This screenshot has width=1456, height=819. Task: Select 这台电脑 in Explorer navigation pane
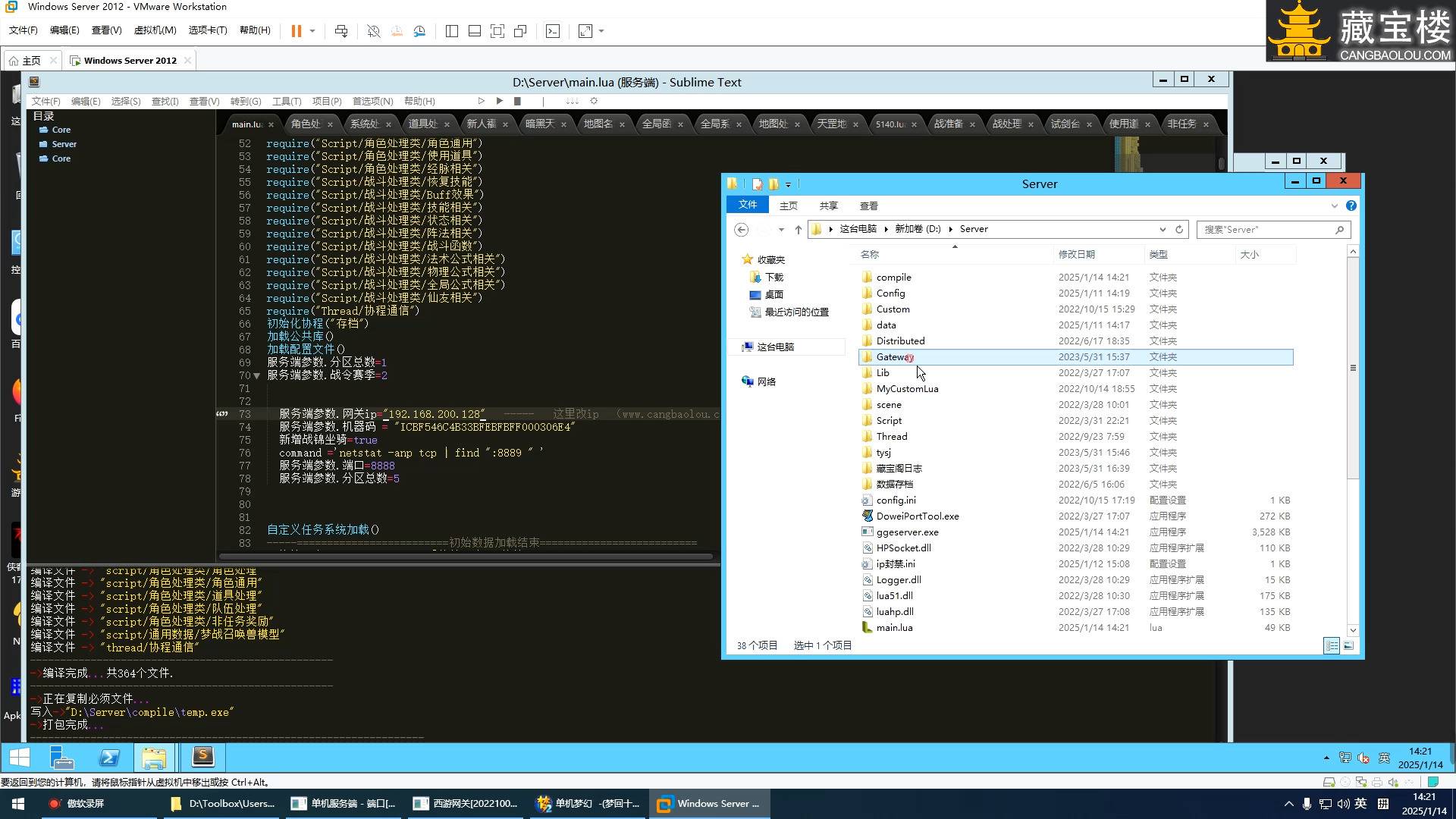(775, 347)
